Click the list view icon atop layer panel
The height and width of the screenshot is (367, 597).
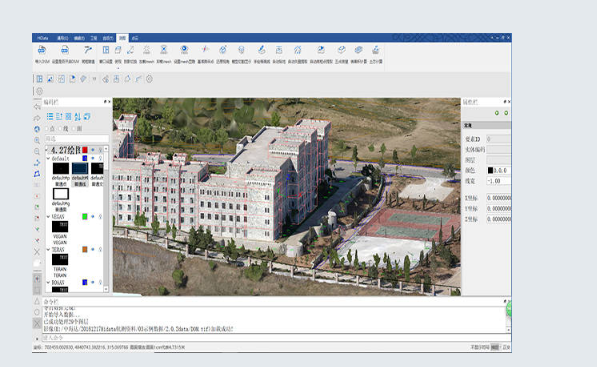coord(50,116)
